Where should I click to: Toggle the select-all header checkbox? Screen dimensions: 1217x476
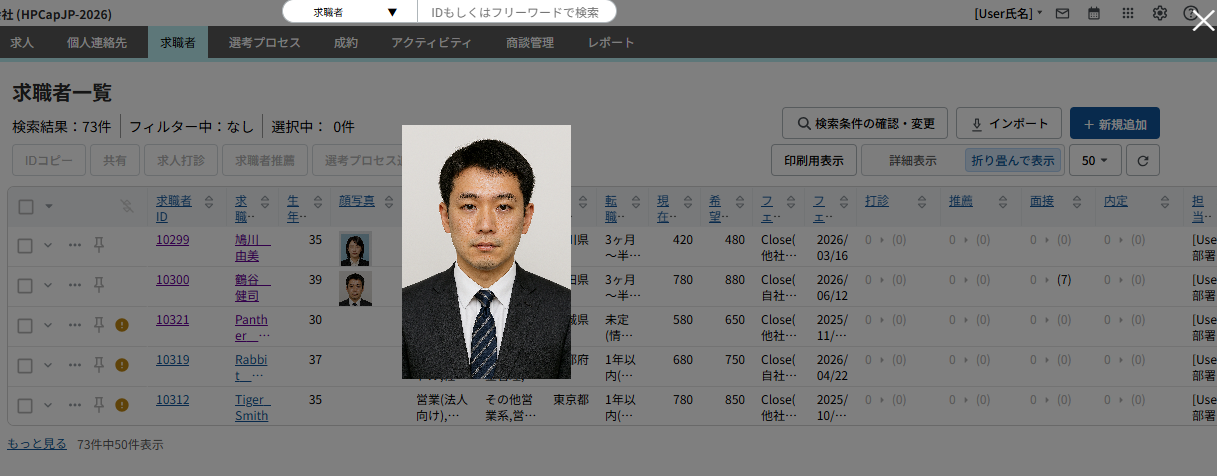(26, 206)
